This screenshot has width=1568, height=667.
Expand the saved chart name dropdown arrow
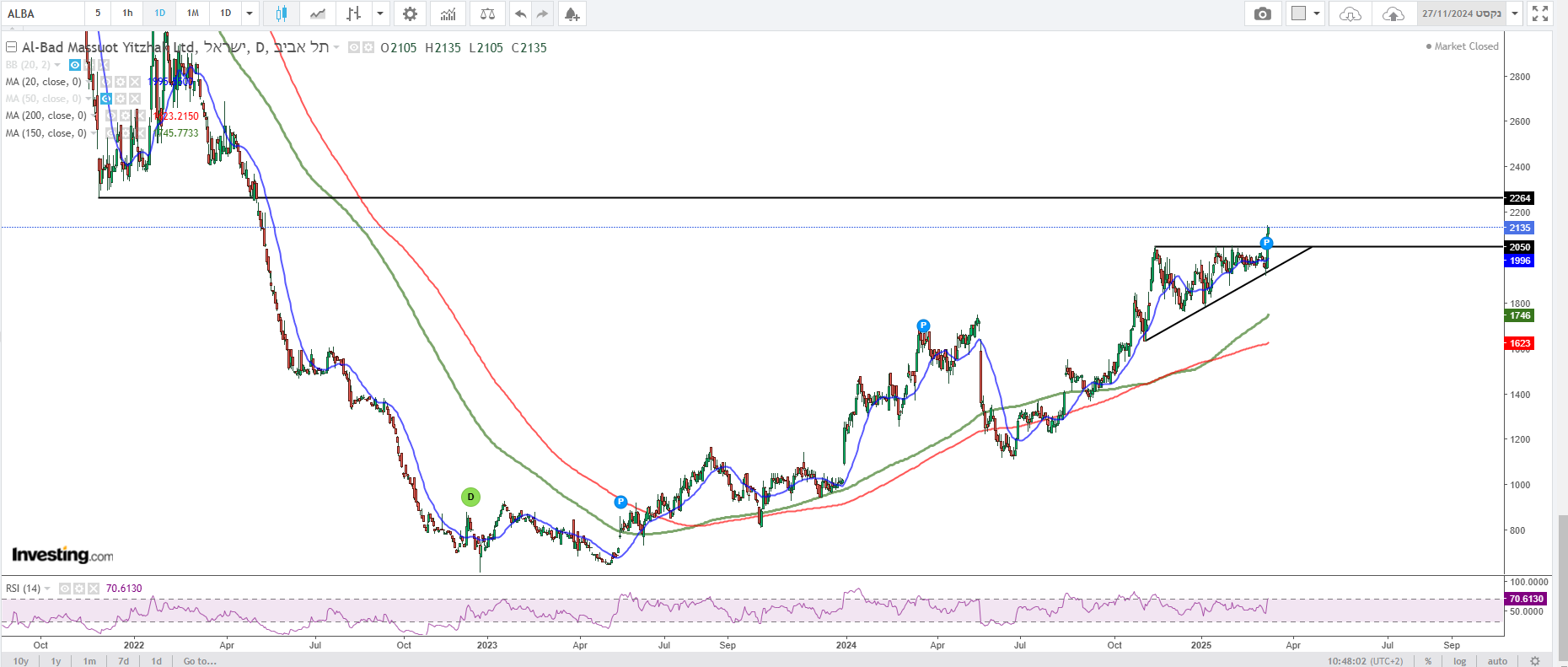click(1515, 13)
